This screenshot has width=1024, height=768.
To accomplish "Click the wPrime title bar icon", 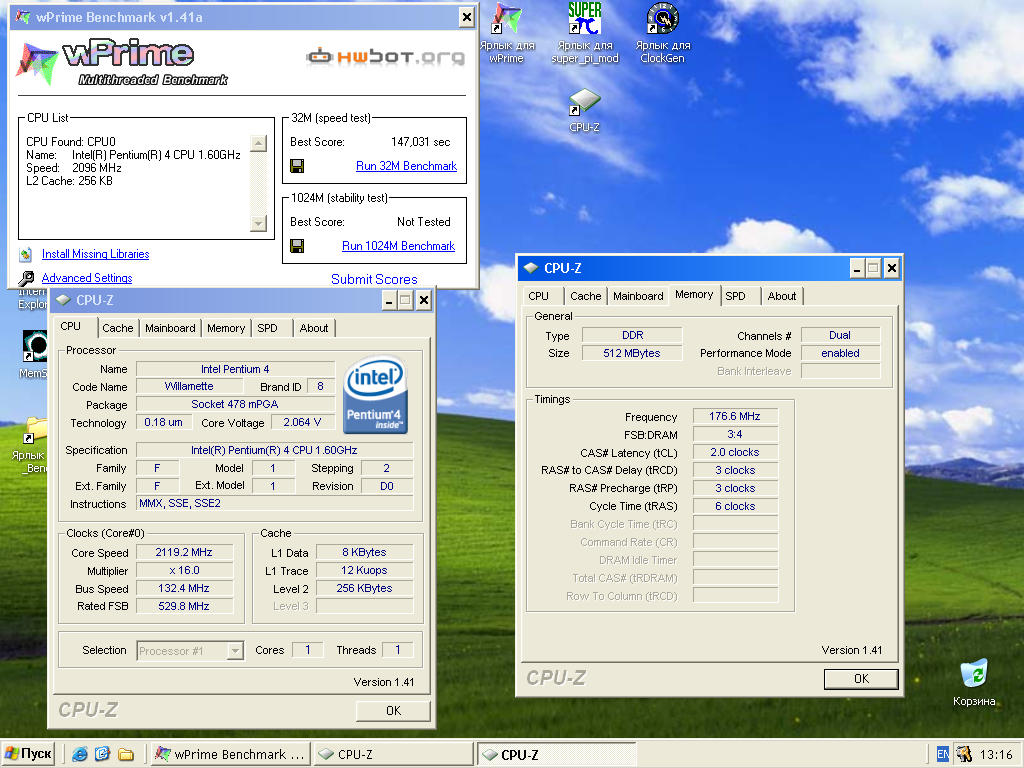I will click(x=24, y=17).
